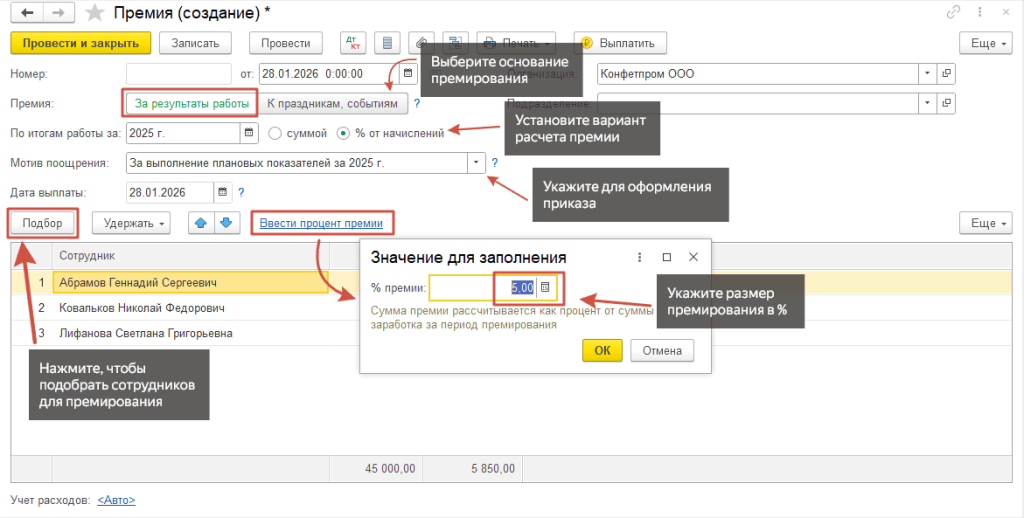Click the Сотрудник column header

[191, 256]
